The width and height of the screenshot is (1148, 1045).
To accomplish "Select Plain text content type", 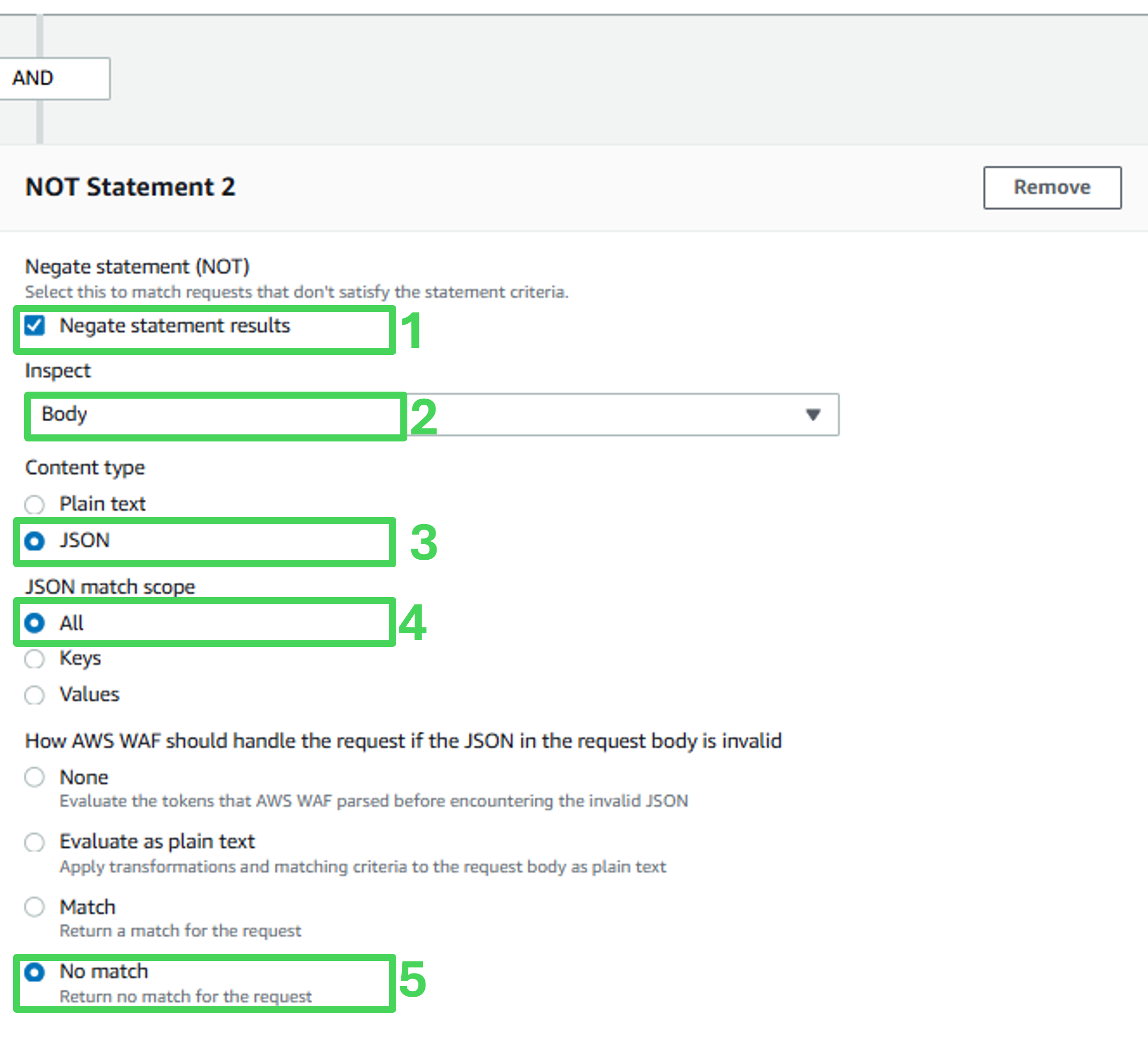I will coord(35,504).
